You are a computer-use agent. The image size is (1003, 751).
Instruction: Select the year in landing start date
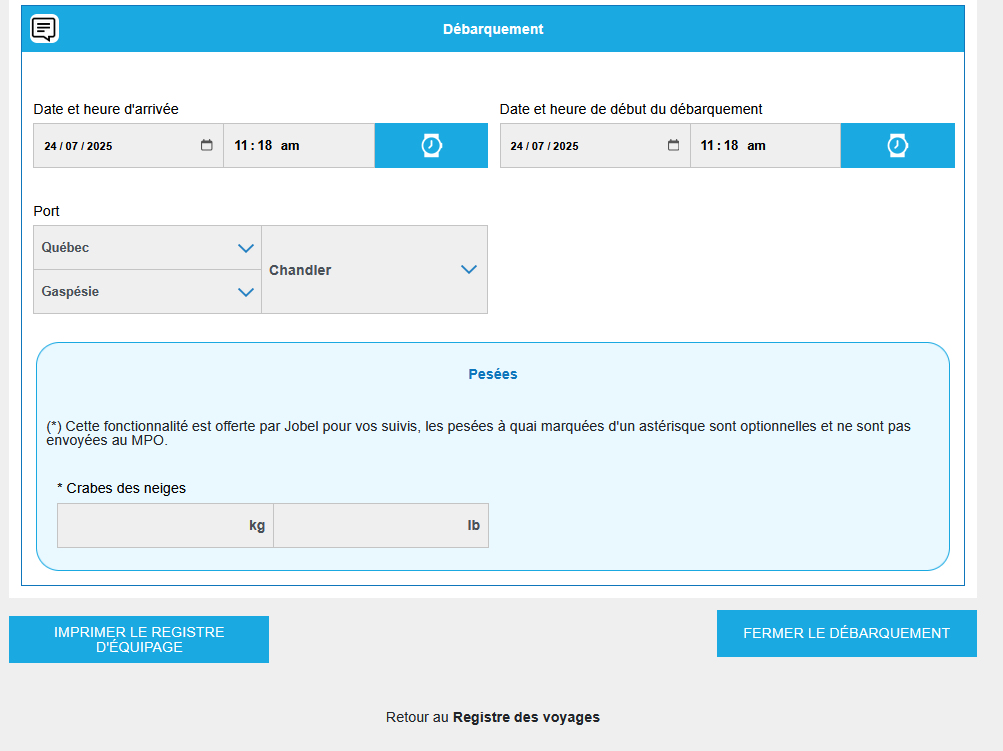pos(566,146)
